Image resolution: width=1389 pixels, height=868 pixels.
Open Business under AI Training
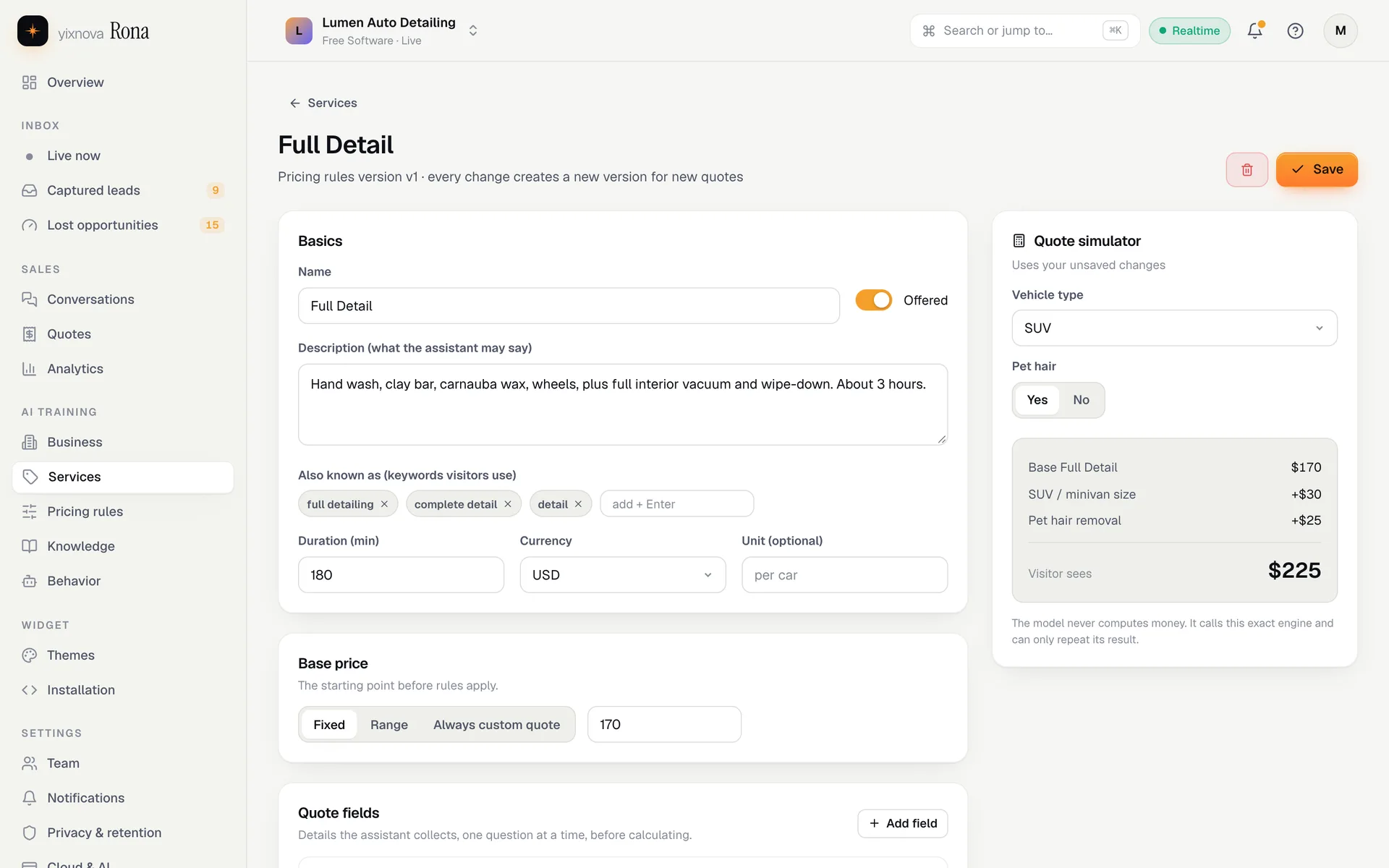(123, 442)
